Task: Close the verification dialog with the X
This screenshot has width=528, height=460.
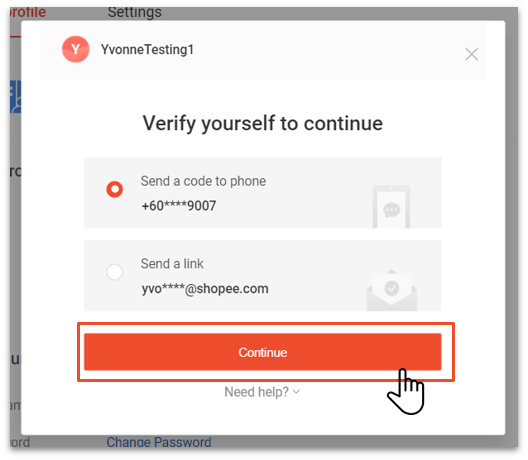Action: pos(471,54)
